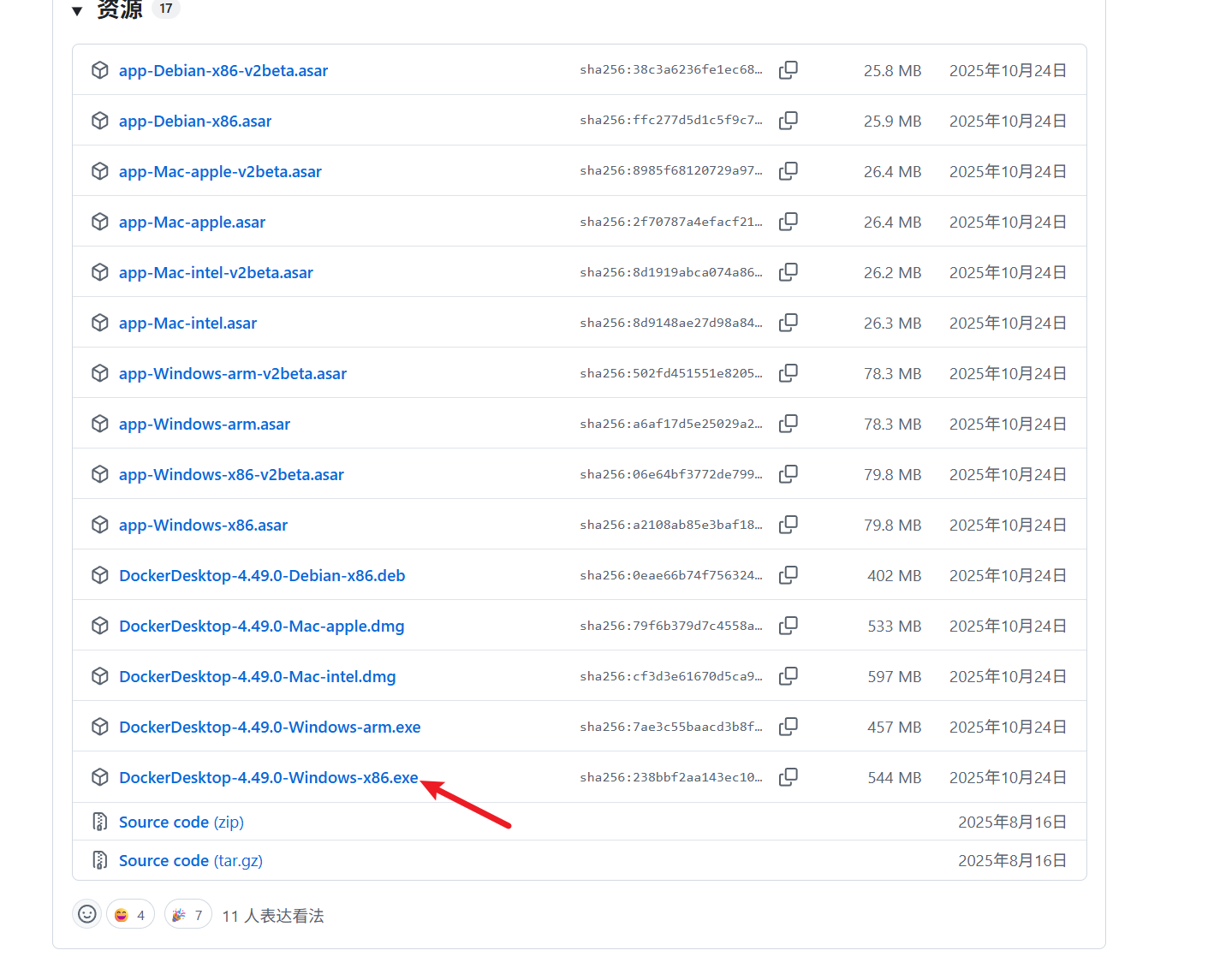Copy SHA256 of DockerDesktop Debian-x86.deb
The height and width of the screenshot is (980, 1208).
[x=788, y=575]
